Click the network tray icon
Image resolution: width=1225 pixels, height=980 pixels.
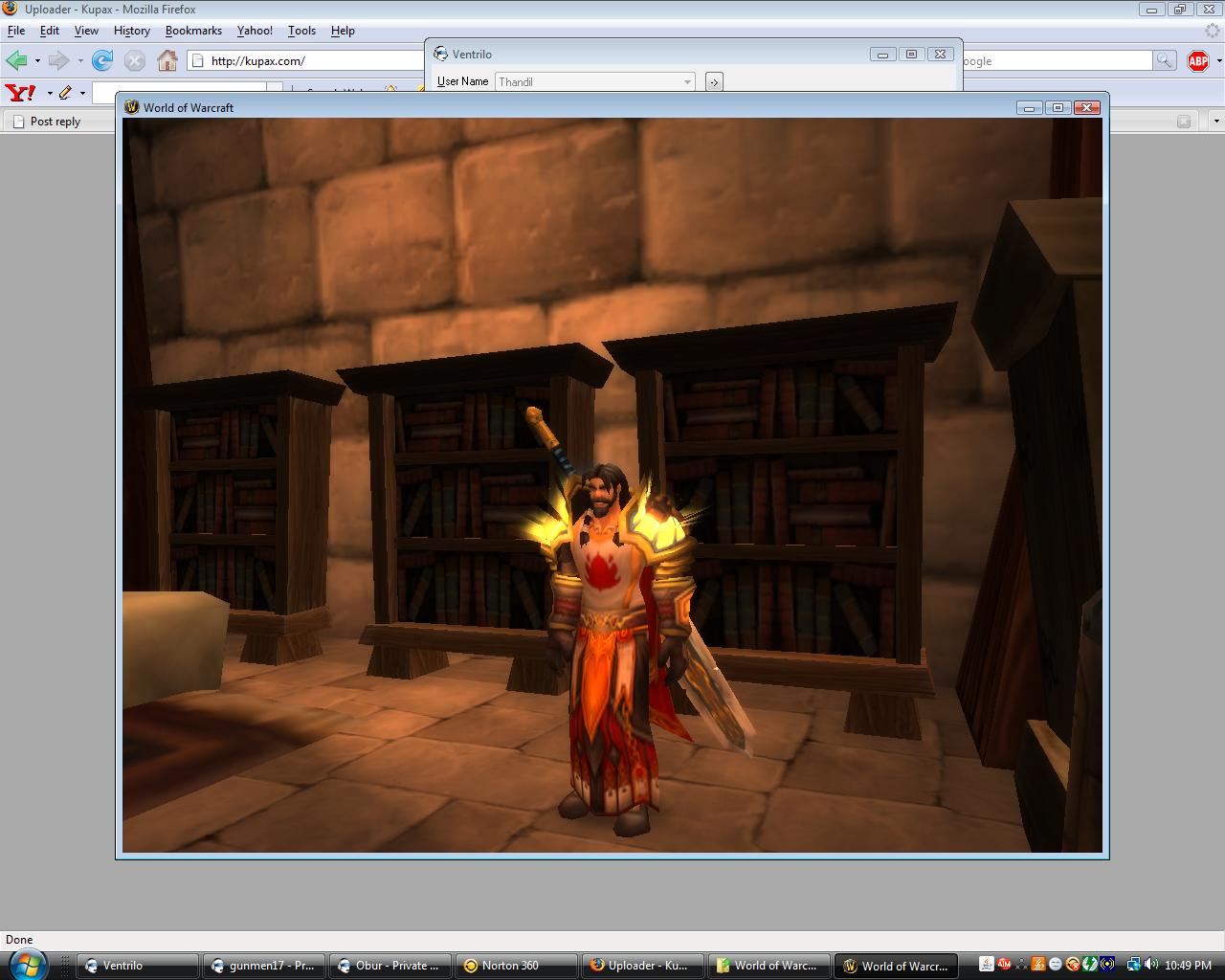[x=1133, y=965]
